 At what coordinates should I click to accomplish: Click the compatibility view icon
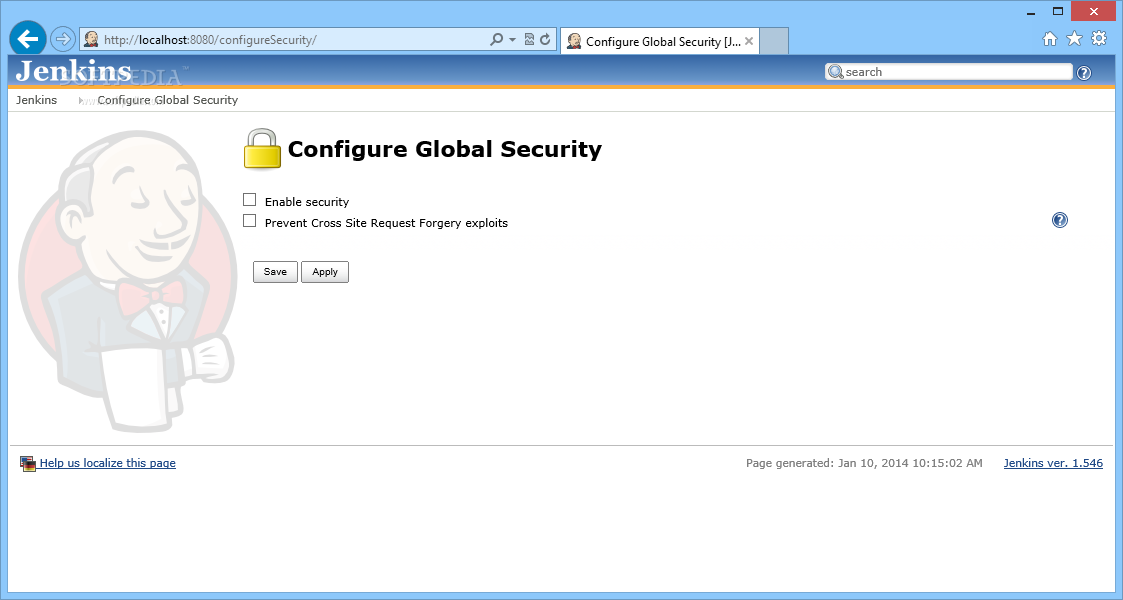point(529,39)
